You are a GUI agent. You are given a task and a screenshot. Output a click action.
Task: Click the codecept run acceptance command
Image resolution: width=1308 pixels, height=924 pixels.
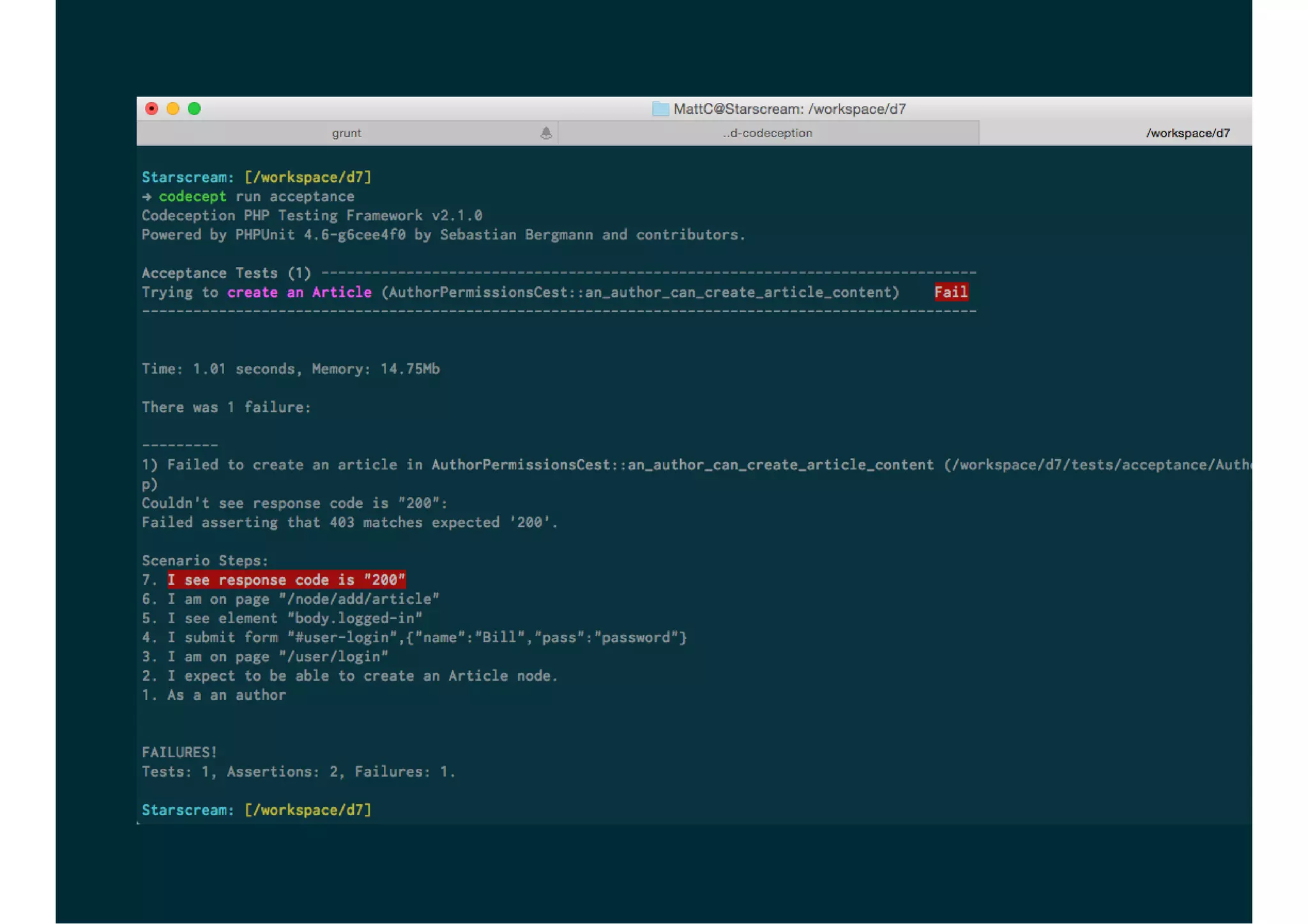(x=256, y=197)
